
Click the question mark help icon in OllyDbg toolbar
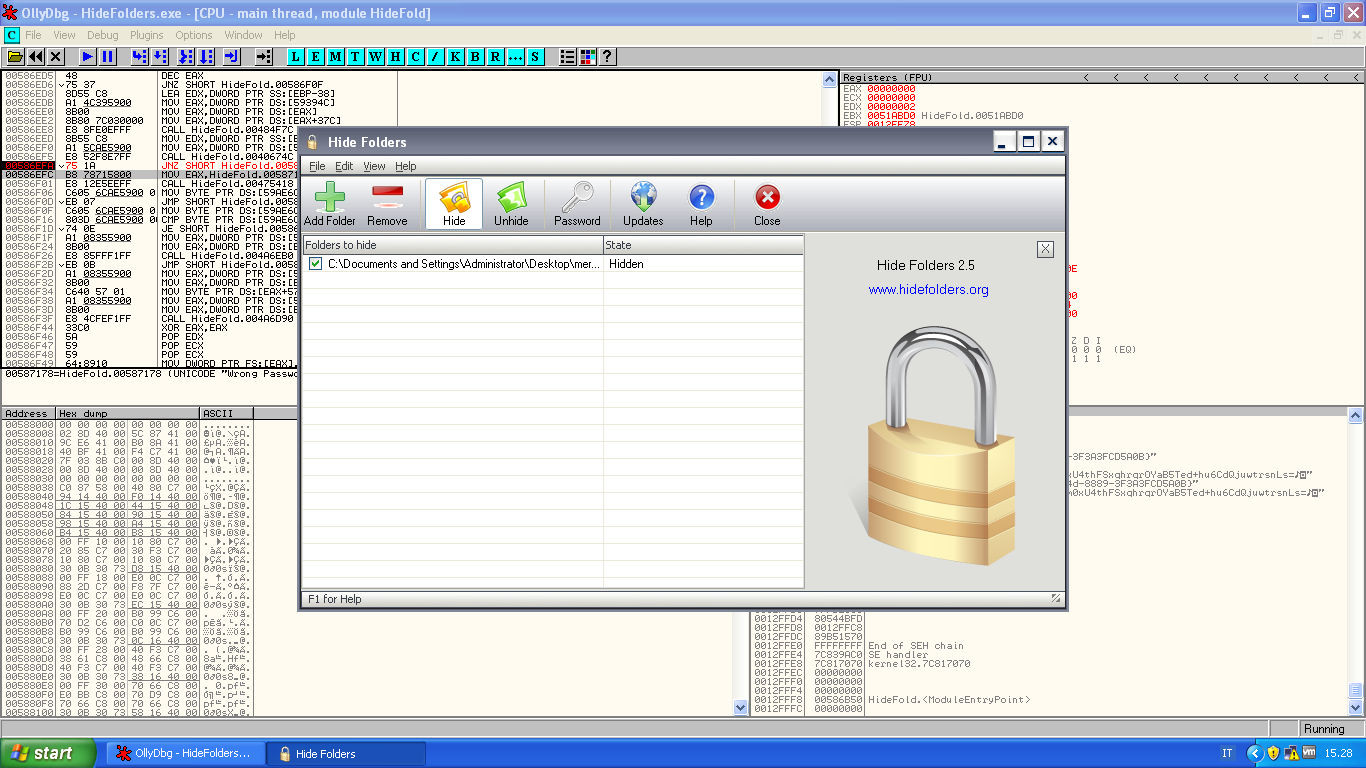607,57
